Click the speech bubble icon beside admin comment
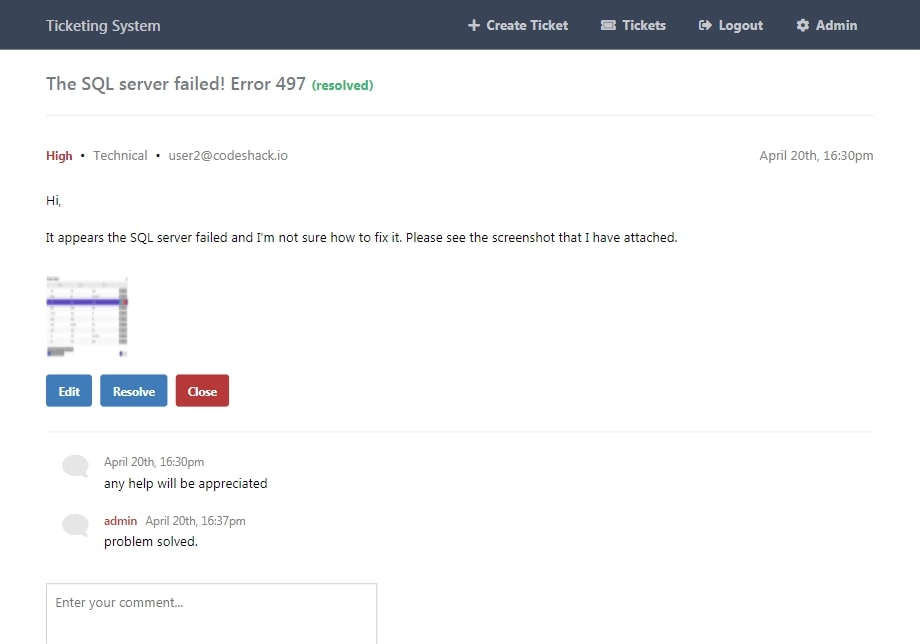The width and height of the screenshot is (920, 644). (x=75, y=524)
